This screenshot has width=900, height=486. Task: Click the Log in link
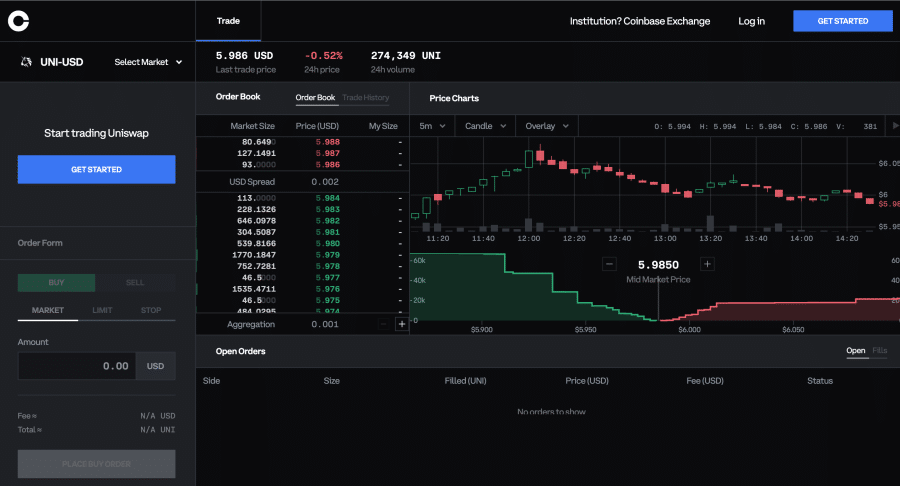[x=751, y=21]
